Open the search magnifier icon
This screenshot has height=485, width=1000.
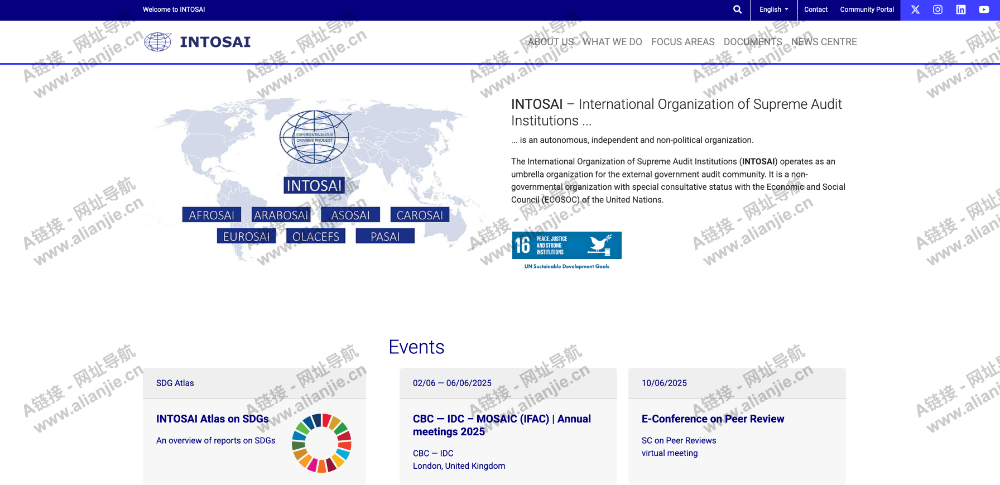click(x=737, y=10)
